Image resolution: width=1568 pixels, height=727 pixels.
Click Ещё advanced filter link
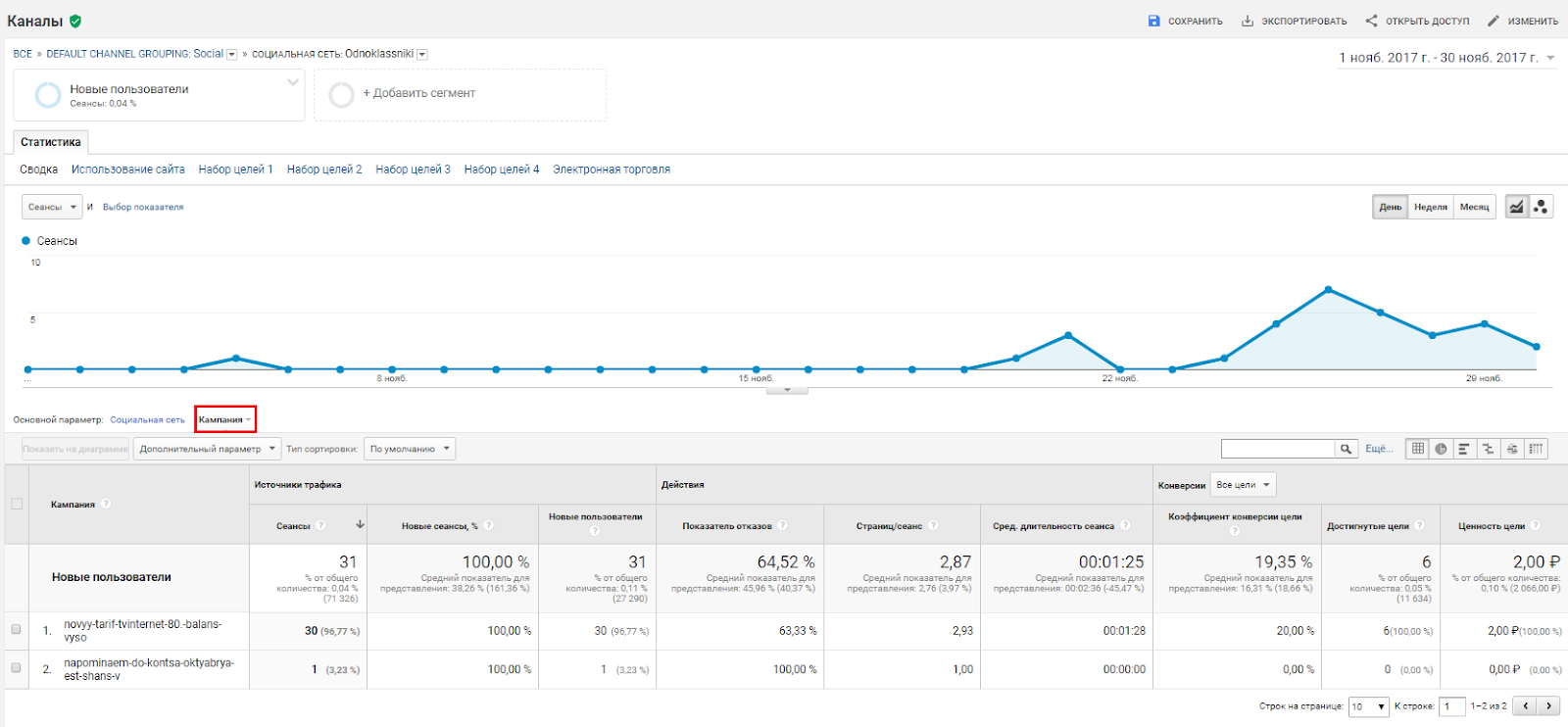point(1379,449)
